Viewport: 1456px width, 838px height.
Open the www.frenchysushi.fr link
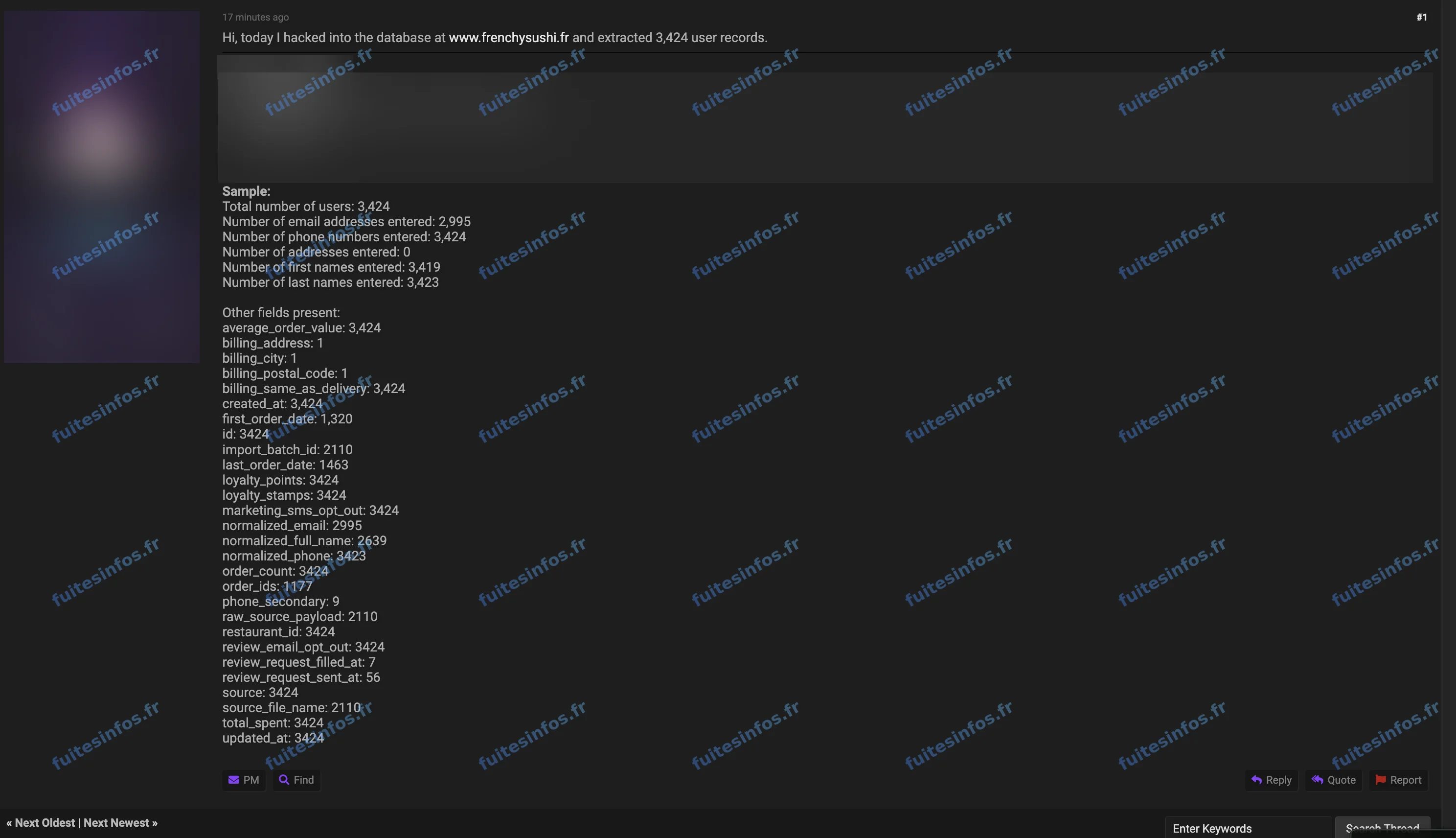(508, 37)
